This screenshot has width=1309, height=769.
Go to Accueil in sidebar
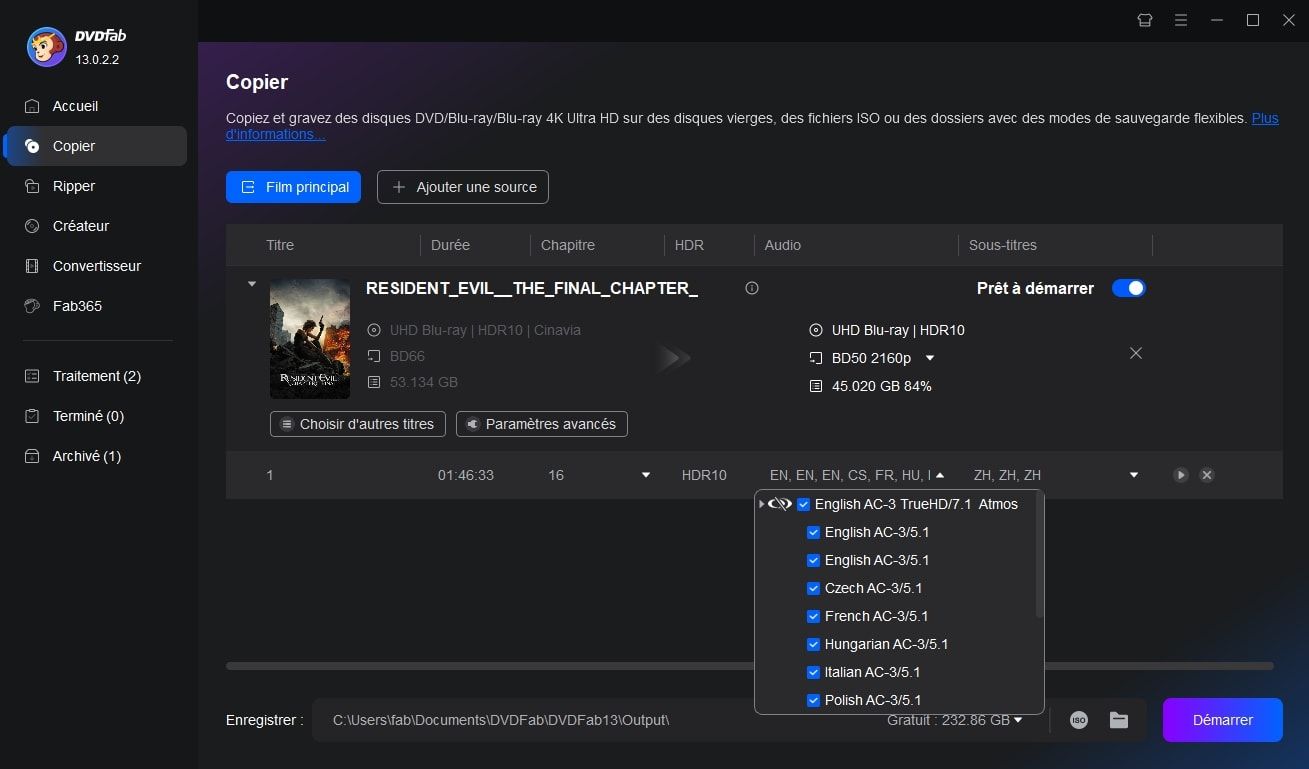tap(95, 106)
